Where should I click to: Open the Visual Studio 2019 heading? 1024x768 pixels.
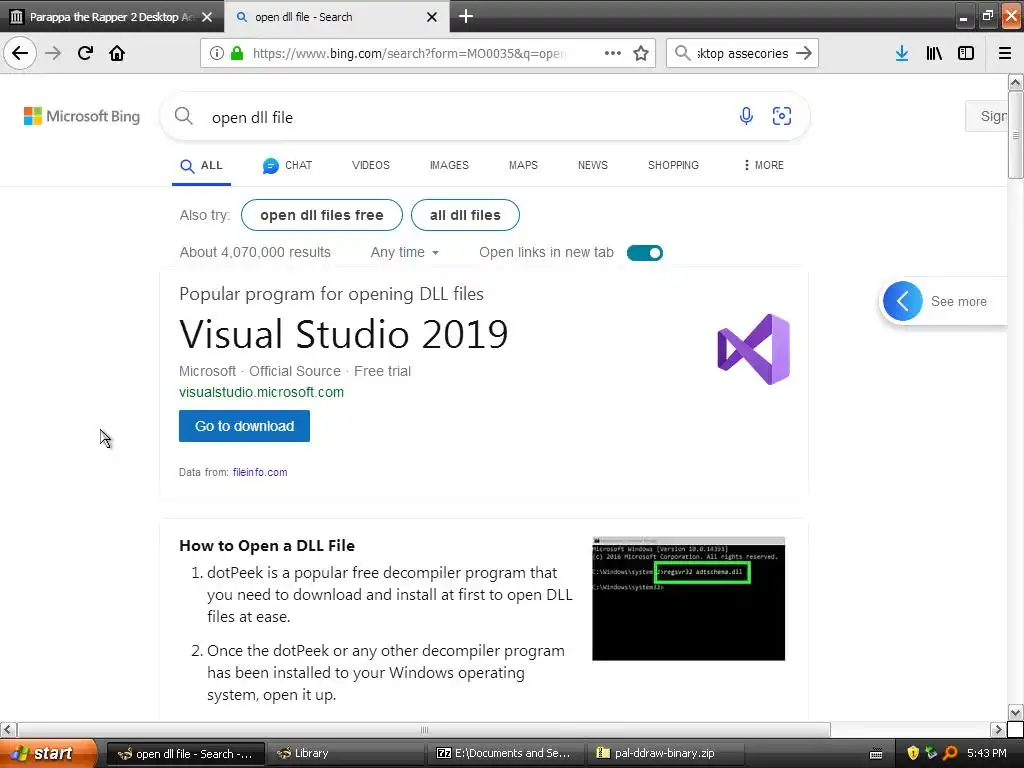click(x=344, y=334)
